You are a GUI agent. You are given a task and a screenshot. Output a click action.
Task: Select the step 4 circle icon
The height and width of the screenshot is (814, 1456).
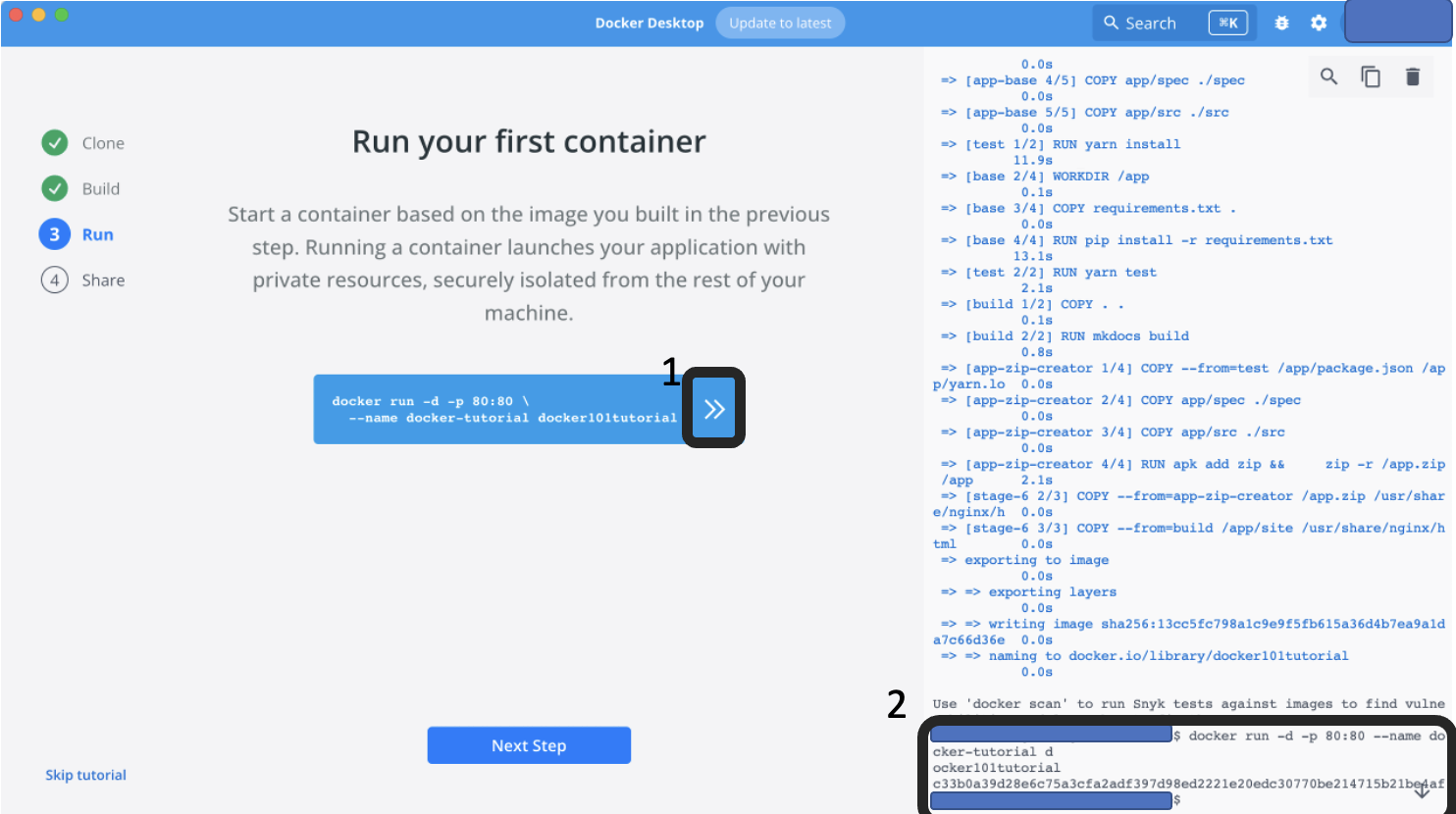coord(55,280)
